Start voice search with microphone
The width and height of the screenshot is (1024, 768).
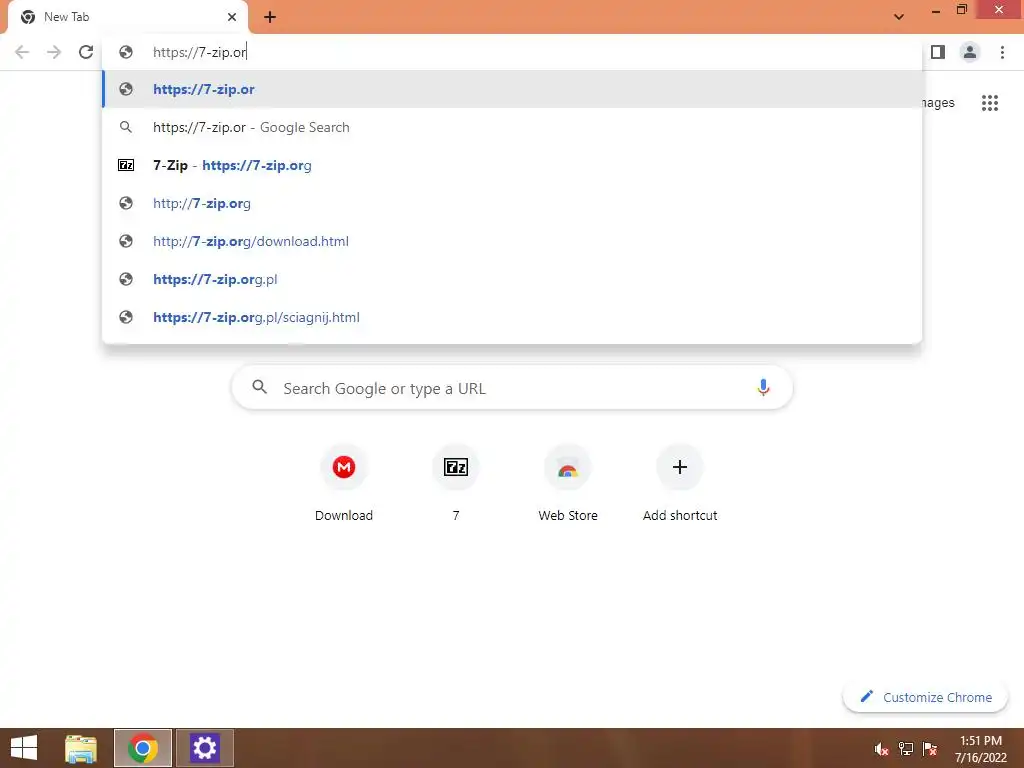tap(763, 388)
